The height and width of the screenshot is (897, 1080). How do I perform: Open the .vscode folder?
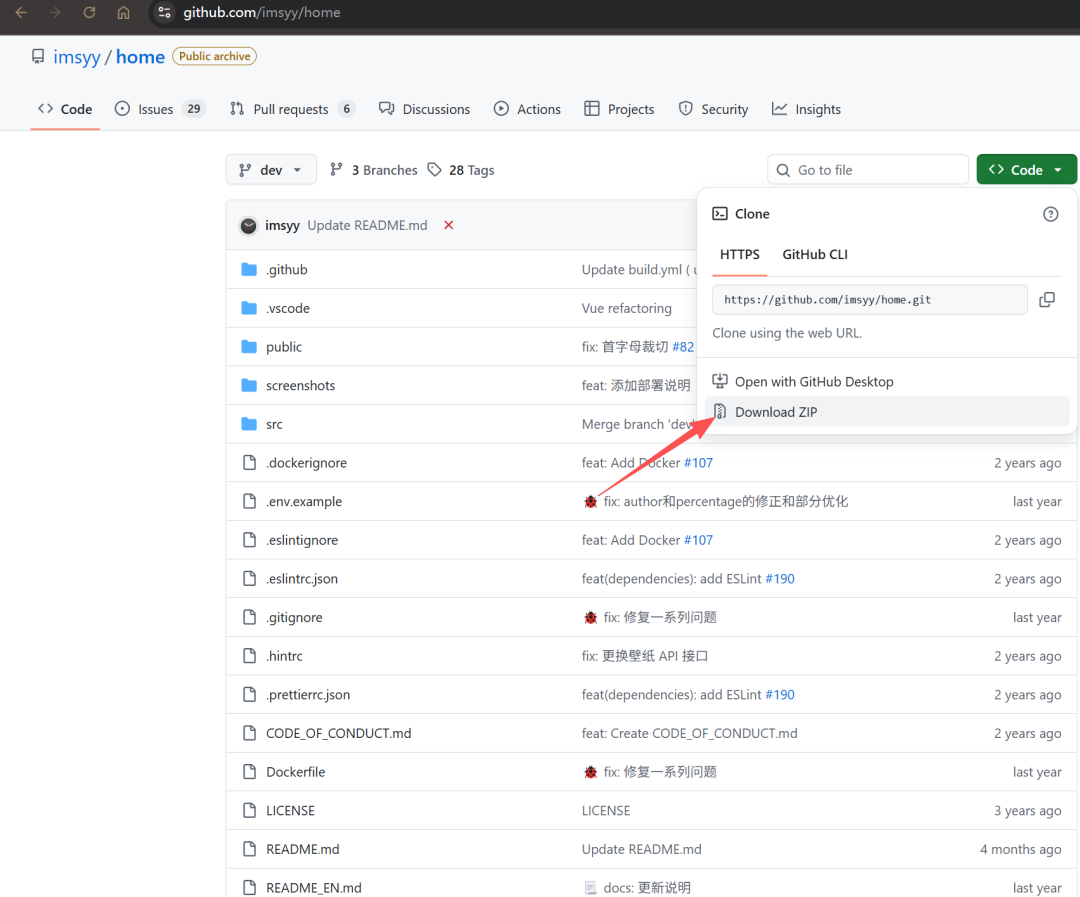point(288,308)
